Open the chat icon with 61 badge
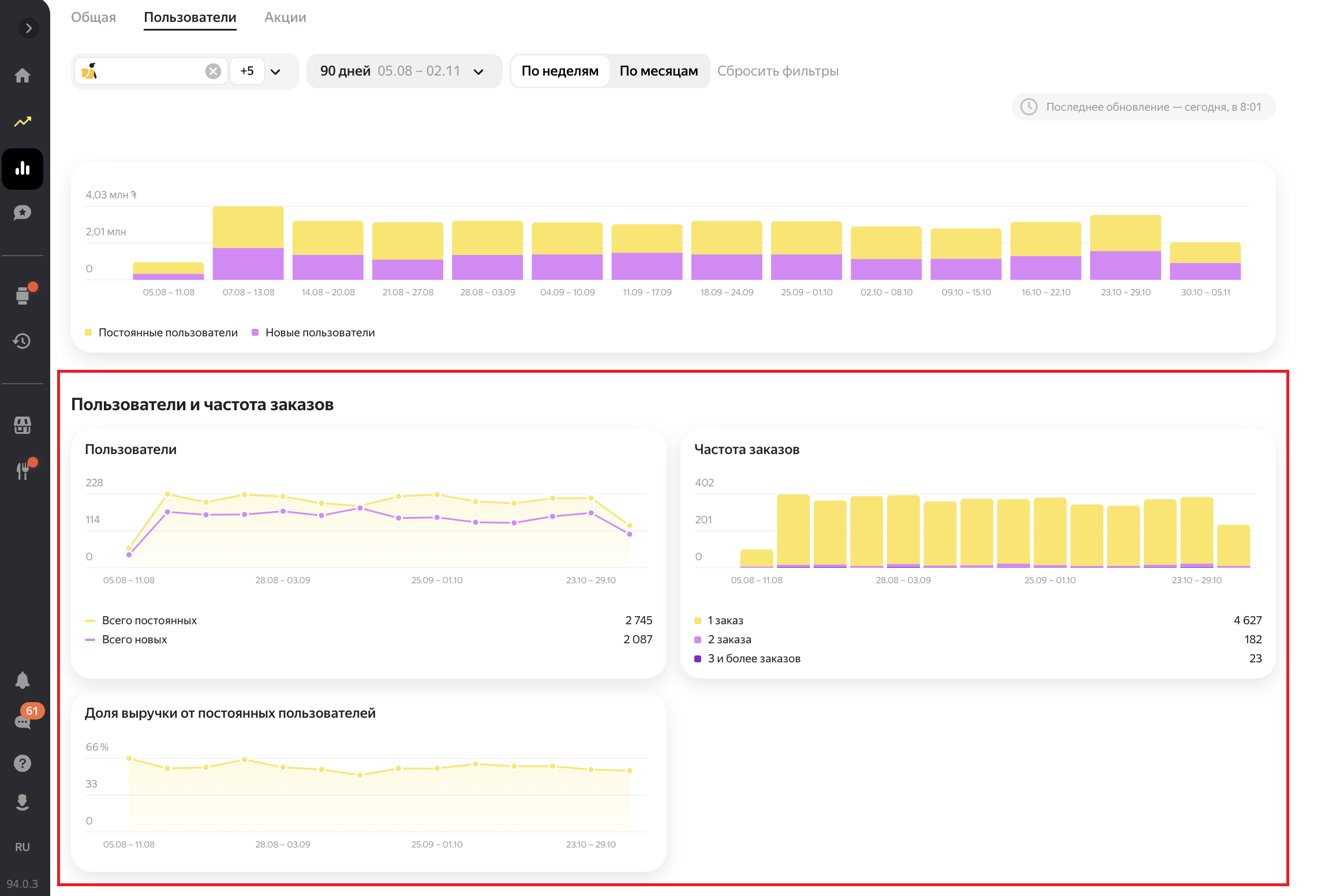1321x896 pixels. point(23,722)
